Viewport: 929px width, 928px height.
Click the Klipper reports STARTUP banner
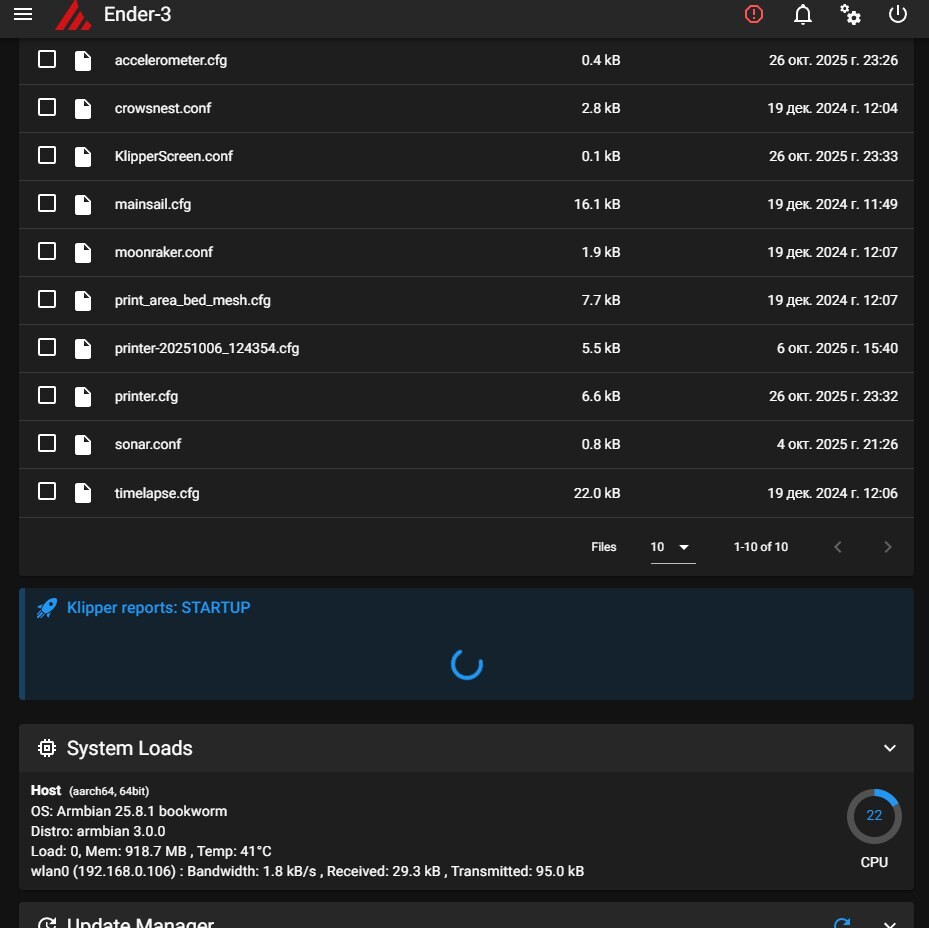tap(159, 607)
